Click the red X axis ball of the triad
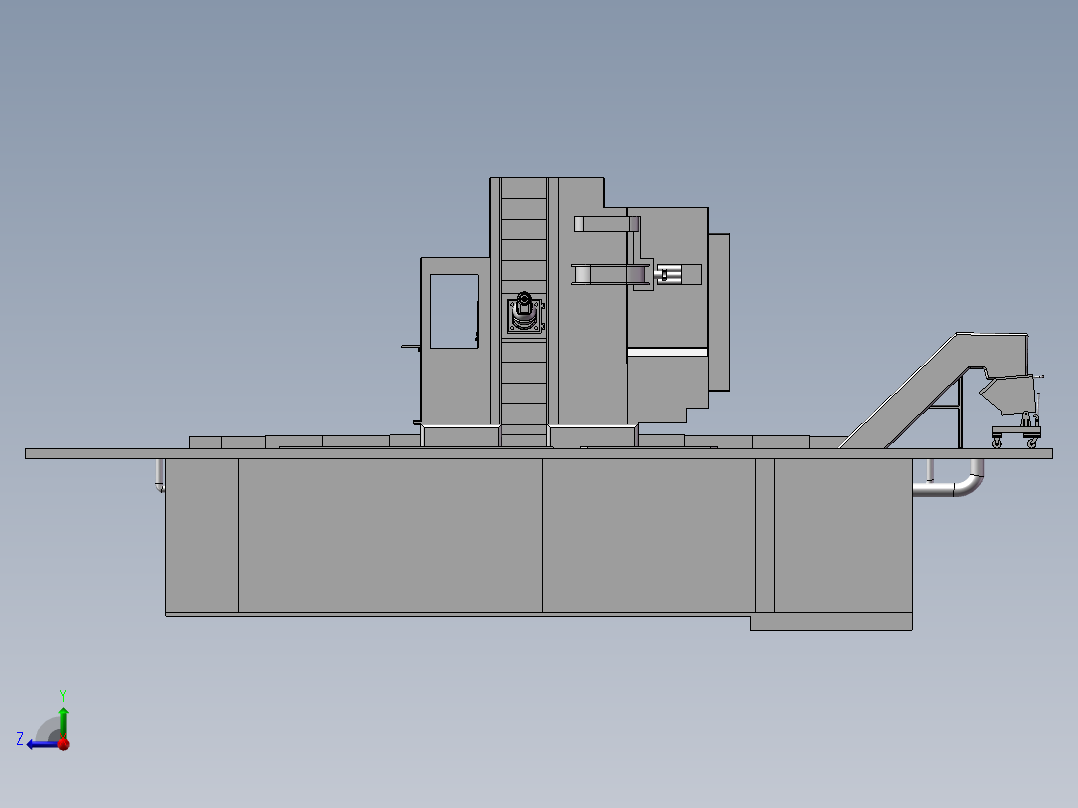The width and height of the screenshot is (1078, 808). pyautogui.click(x=64, y=744)
